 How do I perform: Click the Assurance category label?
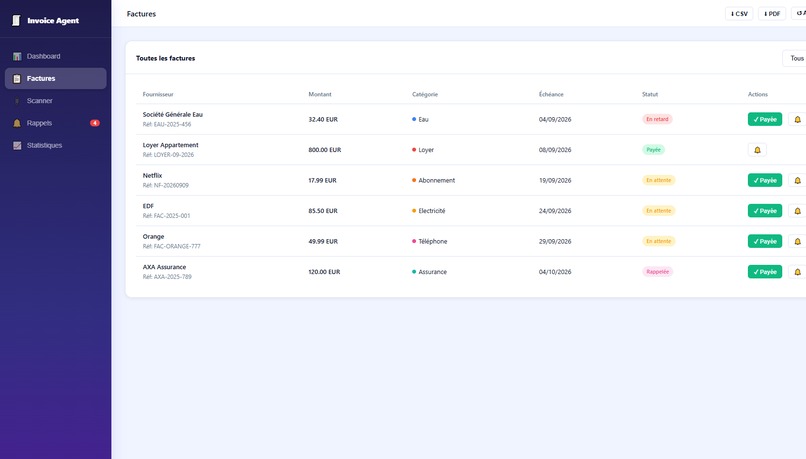tap(432, 272)
